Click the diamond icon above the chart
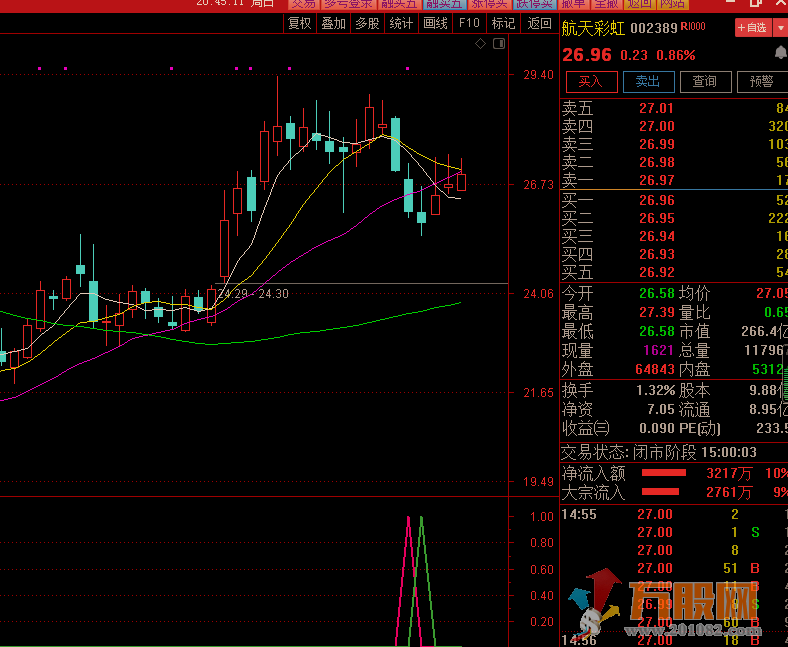This screenshot has height=647, width=788. tap(480, 44)
